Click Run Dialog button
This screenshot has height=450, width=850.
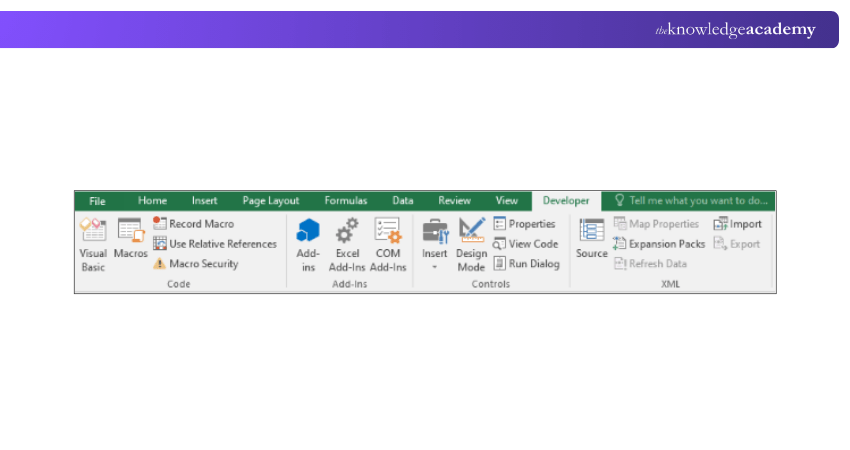tap(526, 264)
